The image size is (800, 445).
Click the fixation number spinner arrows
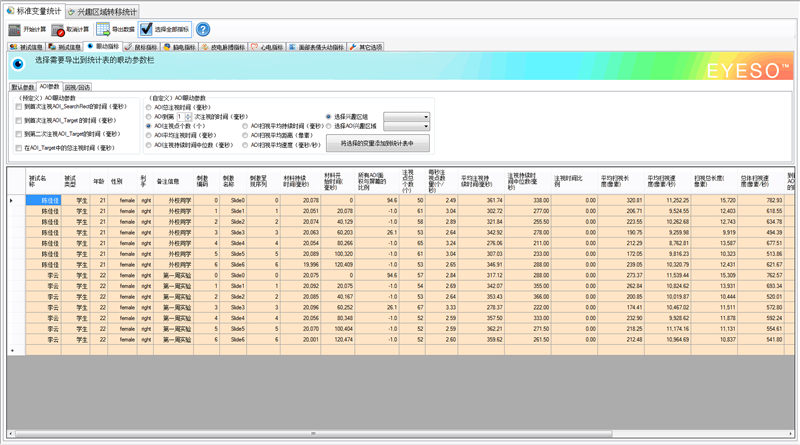pyautogui.click(x=188, y=117)
